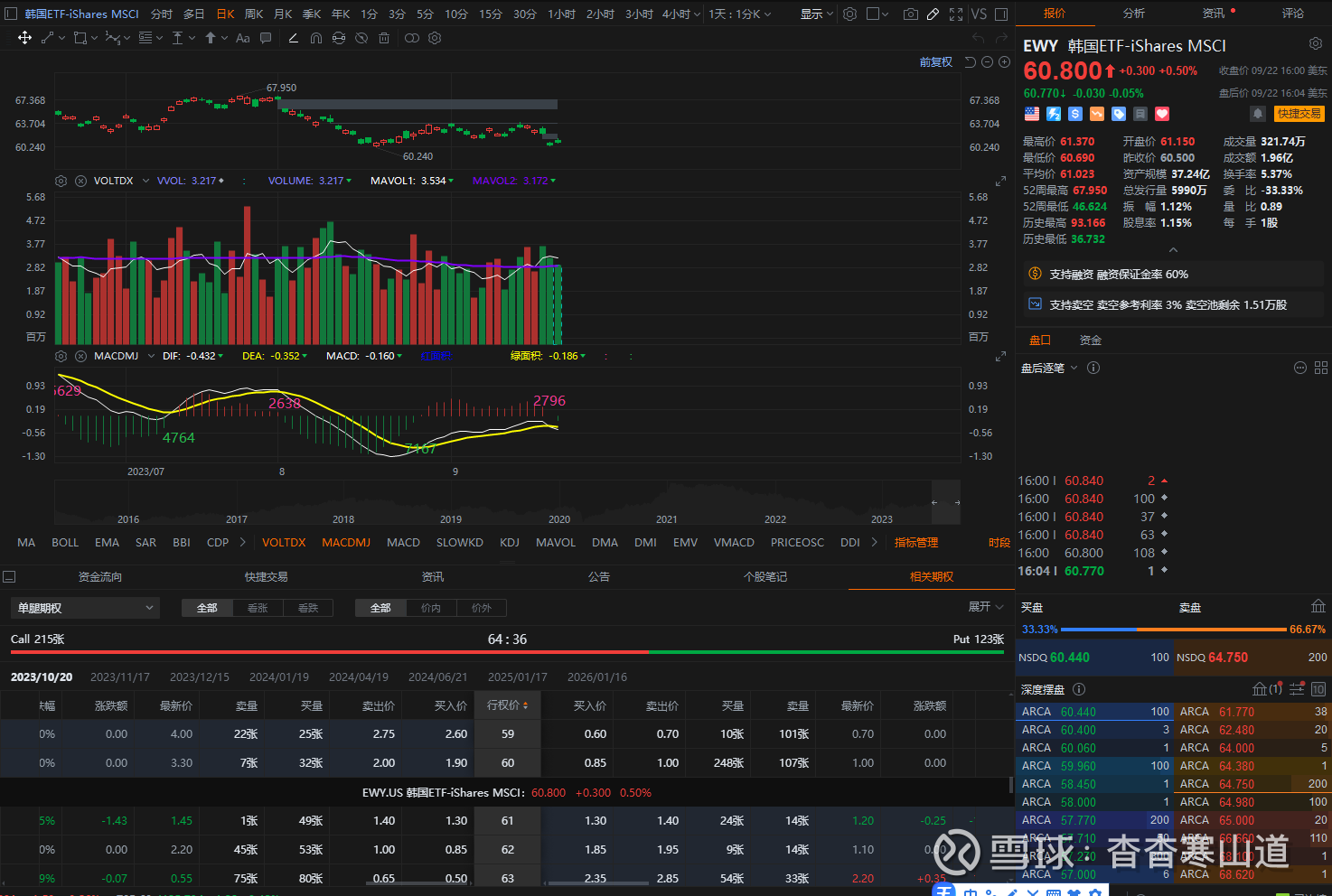1332x896 pixels.
Task: Select the 价外 moneyness filter
Action: pyautogui.click(x=482, y=608)
